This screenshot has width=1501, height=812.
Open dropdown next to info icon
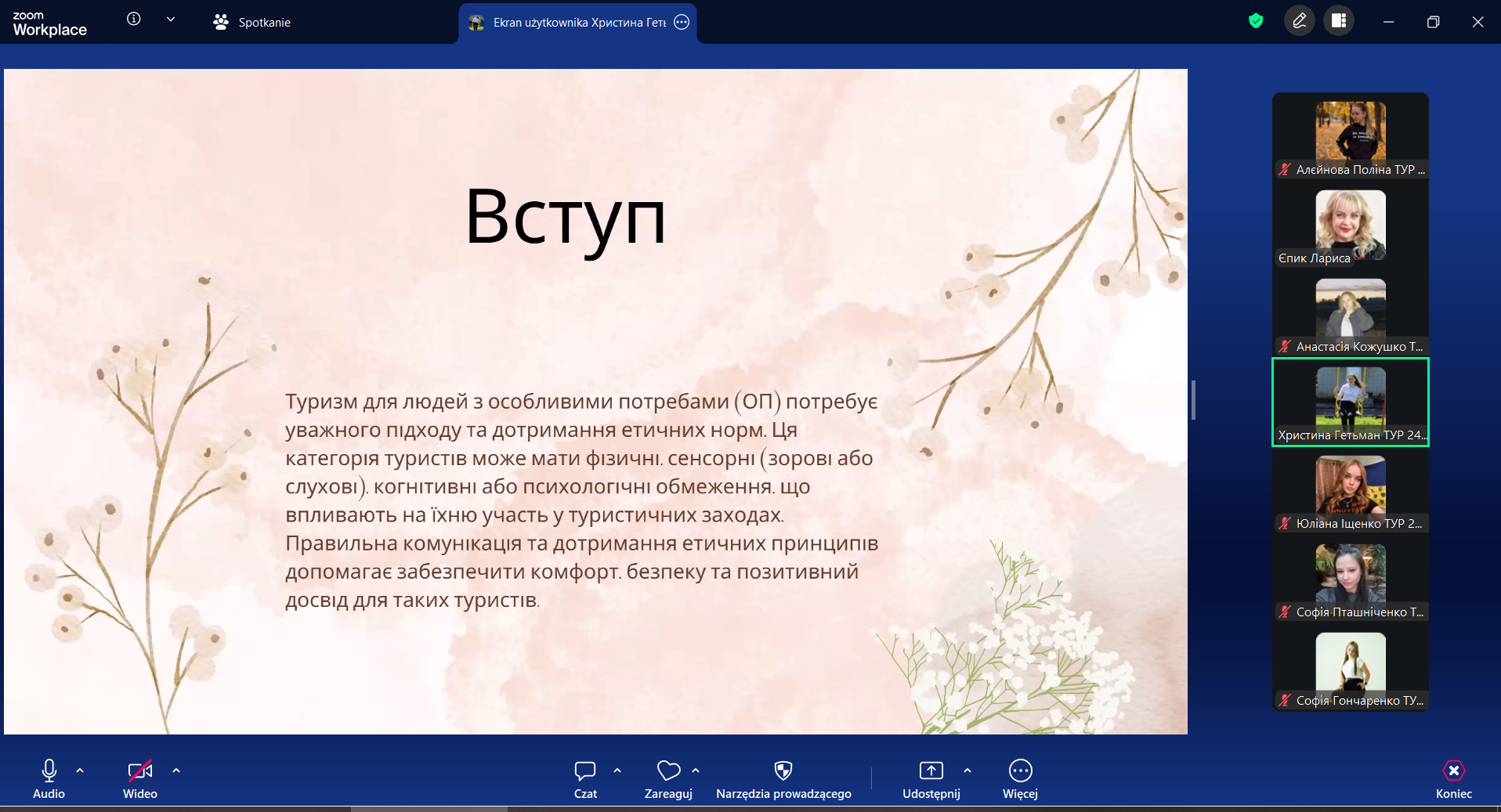click(x=171, y=20)
